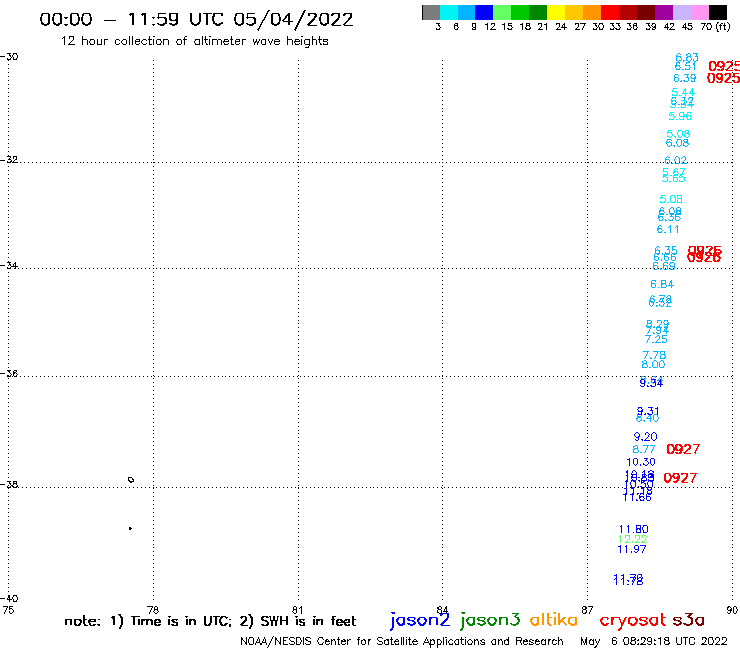Select the wave height value "11.80"
Image resolution: width=740 pixels, height=650 pixels.
pos(633,529)
